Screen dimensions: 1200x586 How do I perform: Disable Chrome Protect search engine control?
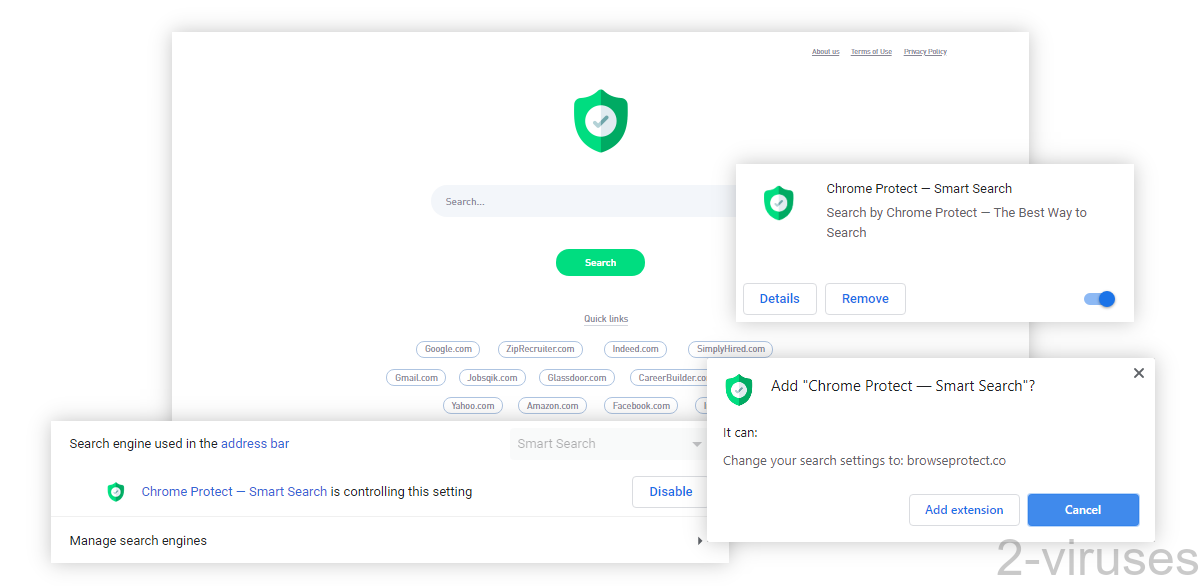click(x=670, y=491)
